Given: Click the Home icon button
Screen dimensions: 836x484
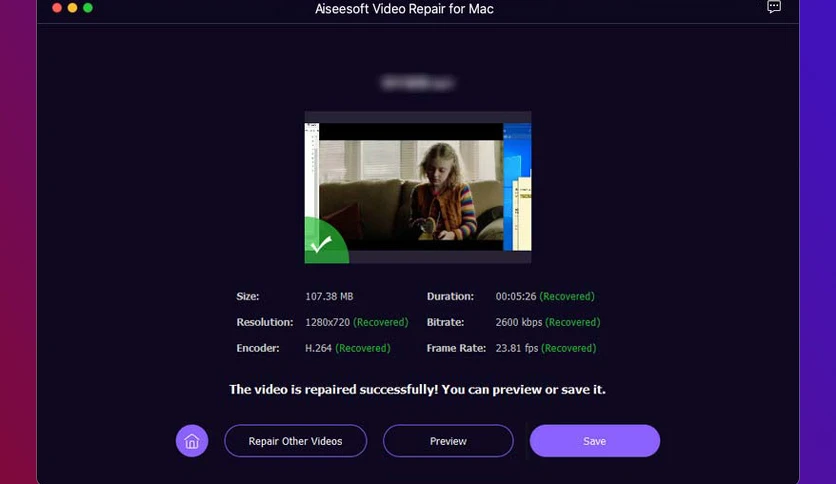Looking at the screenshot, I should click(192, 441).
